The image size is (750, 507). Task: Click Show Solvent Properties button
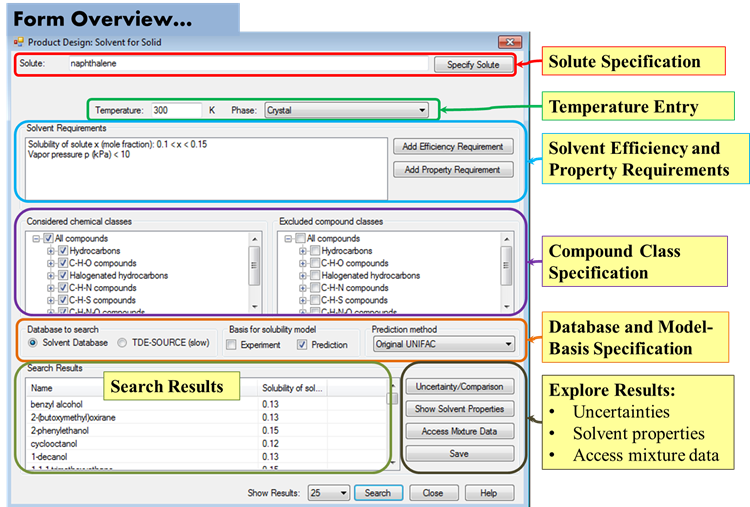[x=460, y=409]
